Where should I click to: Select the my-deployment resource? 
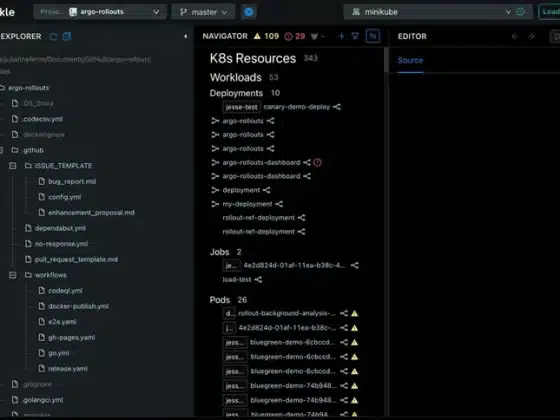[247, 204]
